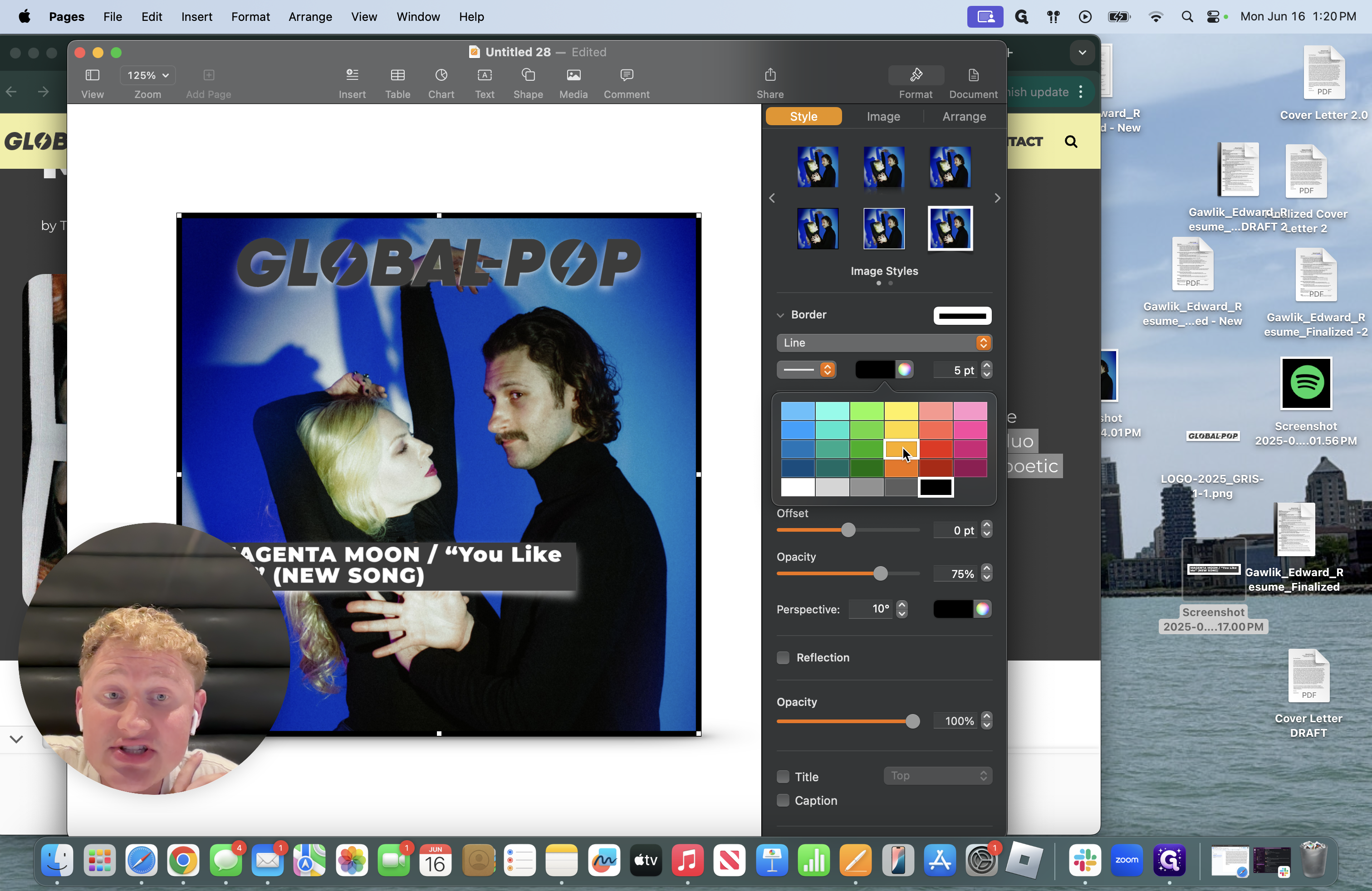Open Perspective shadow color wheel

point(982,609)
